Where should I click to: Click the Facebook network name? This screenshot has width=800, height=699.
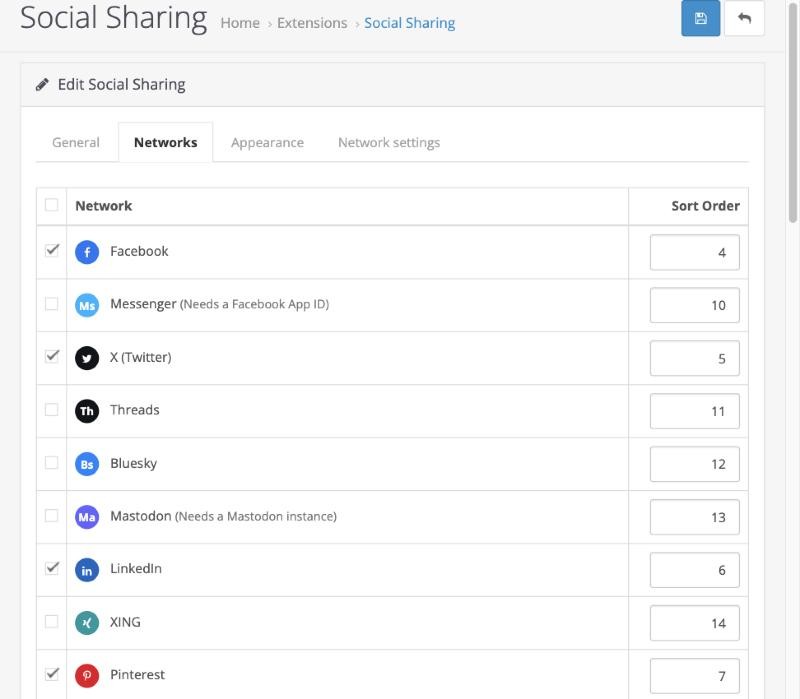(139, 251)
